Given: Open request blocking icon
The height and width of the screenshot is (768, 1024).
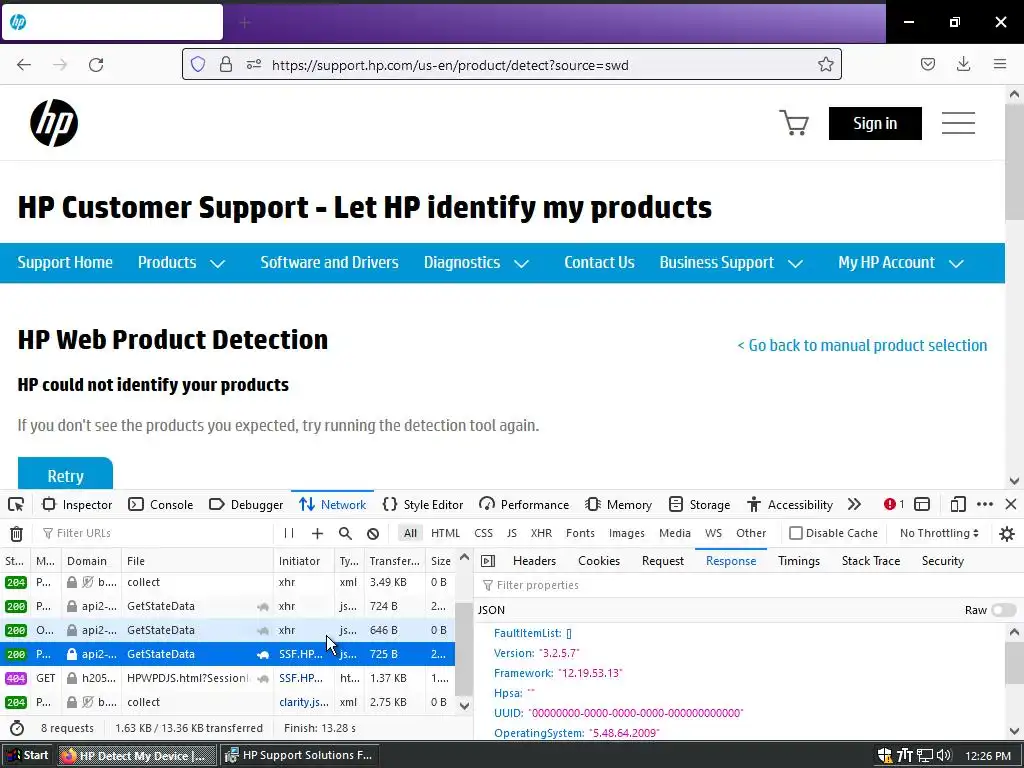Looking at the screenshot, I should pos(373,534).
